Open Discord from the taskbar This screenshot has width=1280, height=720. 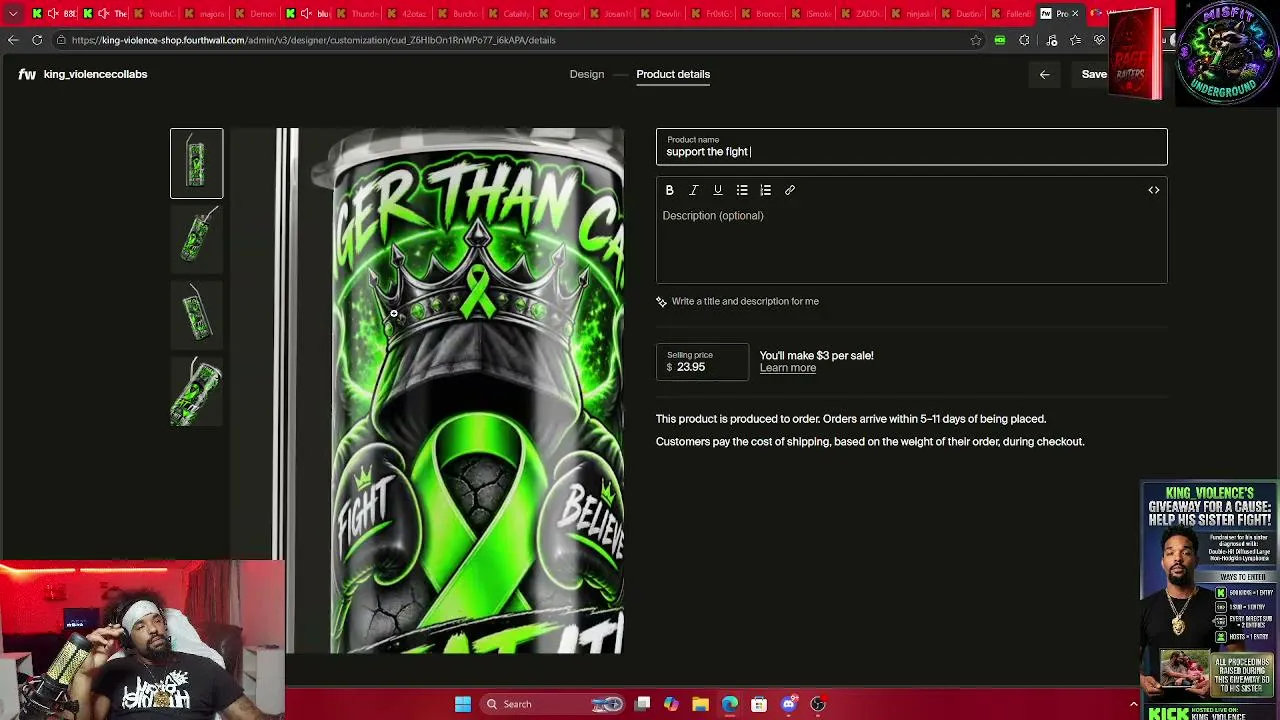click(x=789, y=704)
